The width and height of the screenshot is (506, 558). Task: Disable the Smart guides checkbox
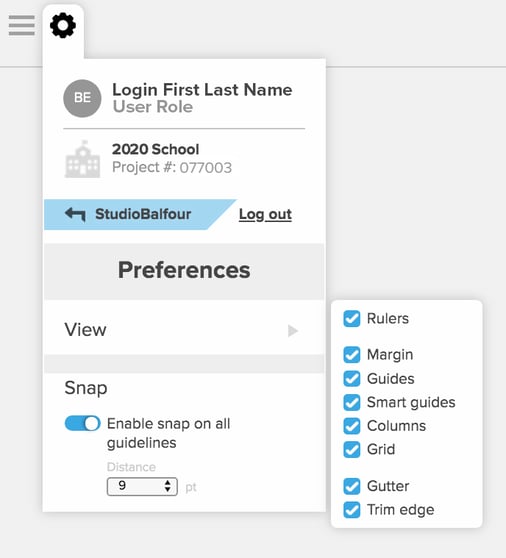[x=352, y=402]
